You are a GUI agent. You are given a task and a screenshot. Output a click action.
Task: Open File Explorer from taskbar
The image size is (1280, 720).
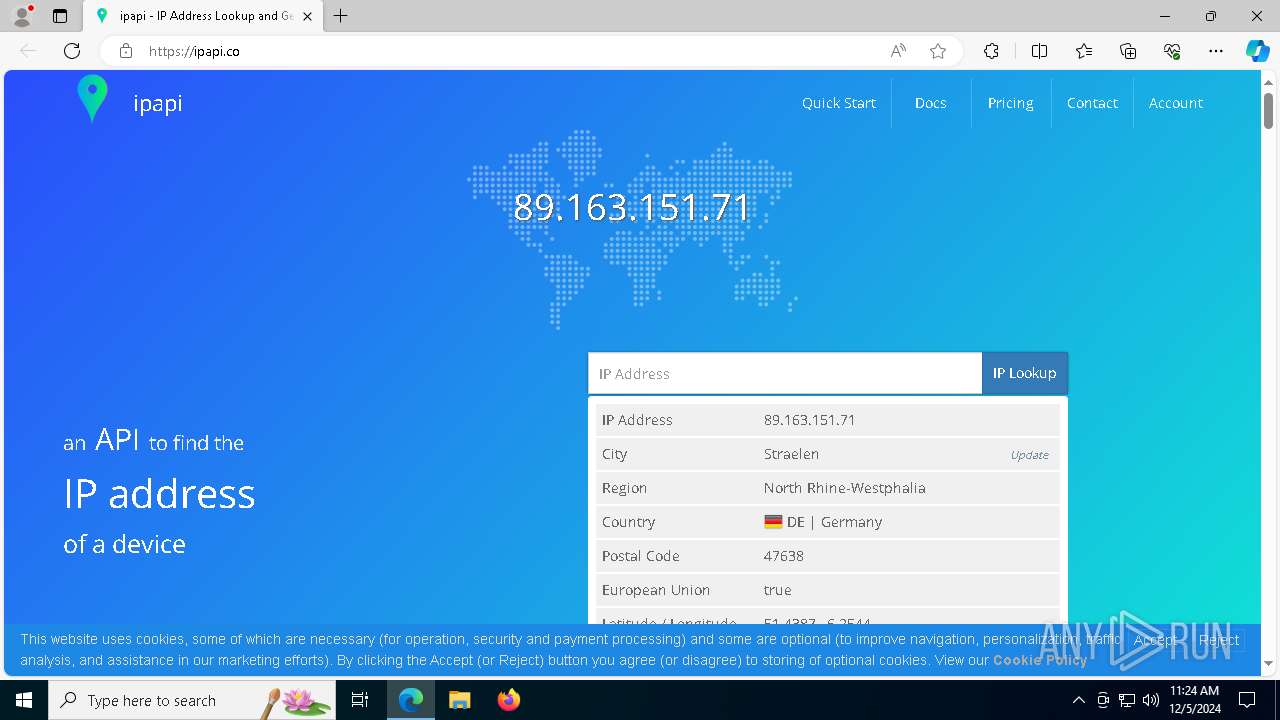click(459, 700)
